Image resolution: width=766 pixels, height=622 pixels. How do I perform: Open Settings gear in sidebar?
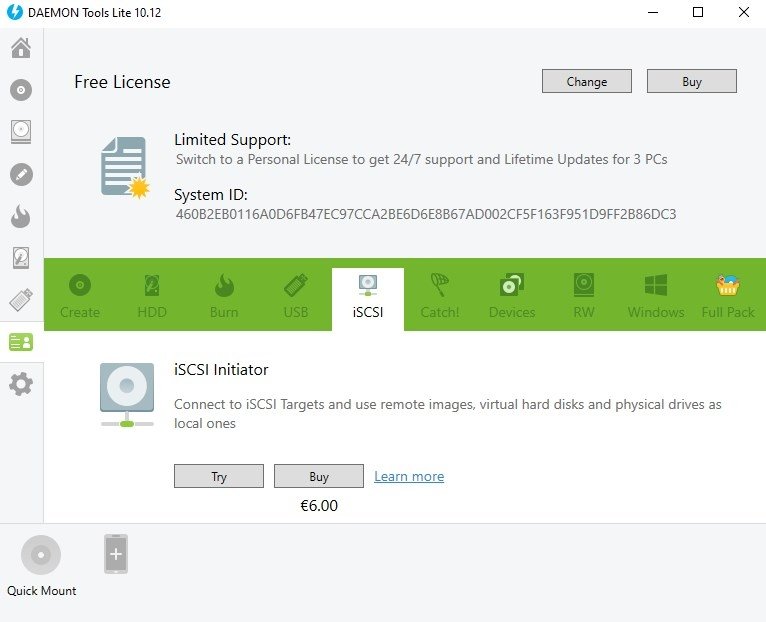pyautogui.click(x=21, y=384)
